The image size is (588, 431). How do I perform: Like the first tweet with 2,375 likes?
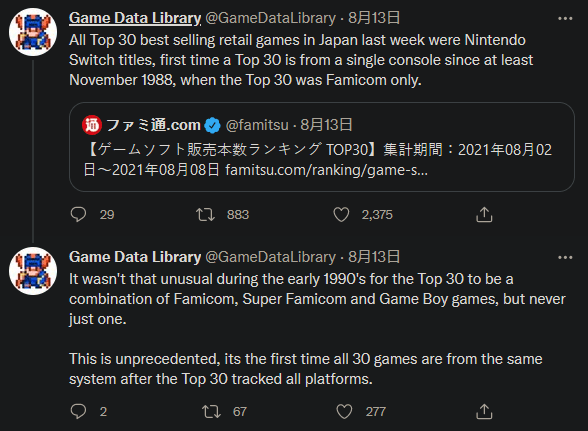pos(341,215)
